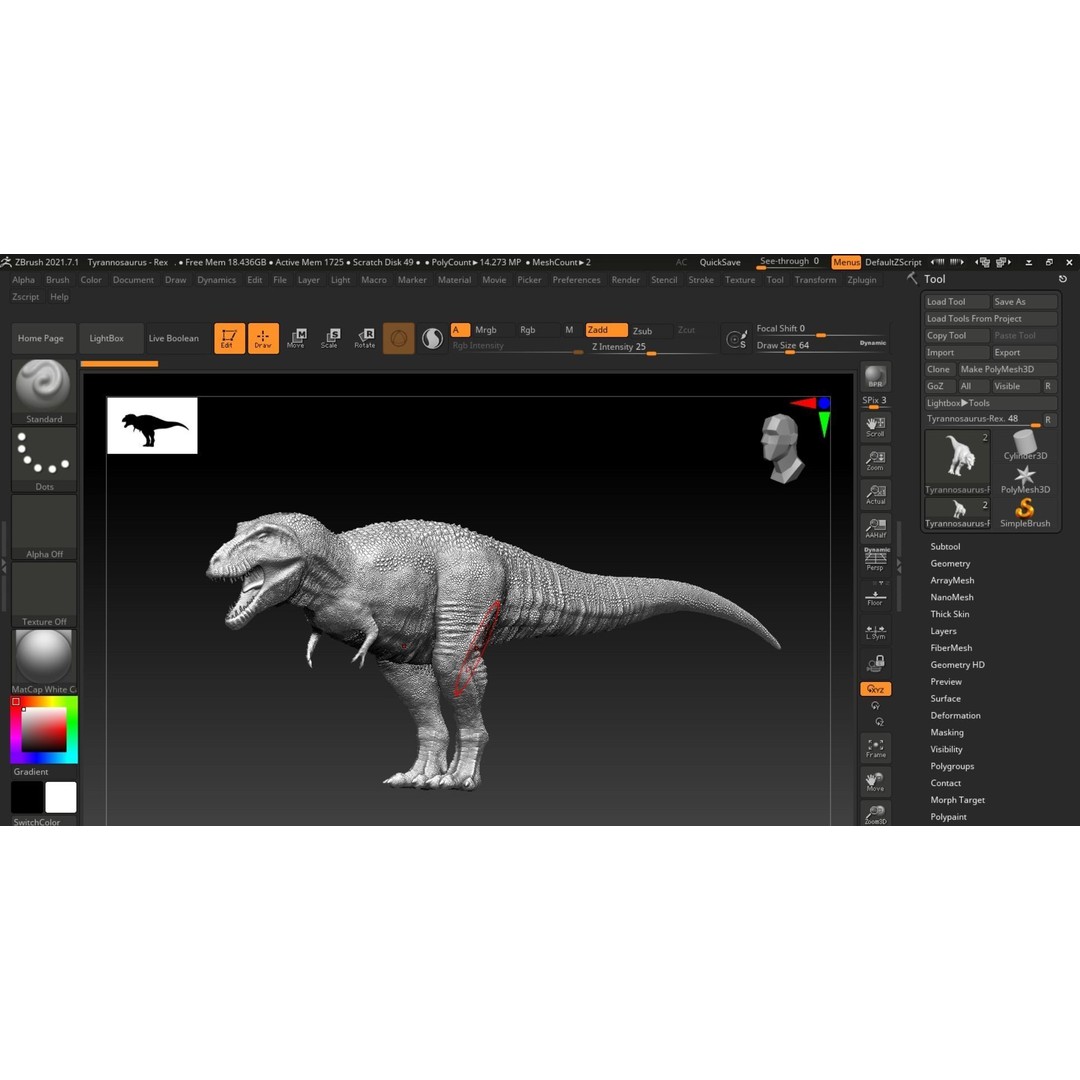Expand the Deformation sub-palette
The height and width of the screenshot is (1080, 1080).
pyautogui.click(x=955, y=715)
